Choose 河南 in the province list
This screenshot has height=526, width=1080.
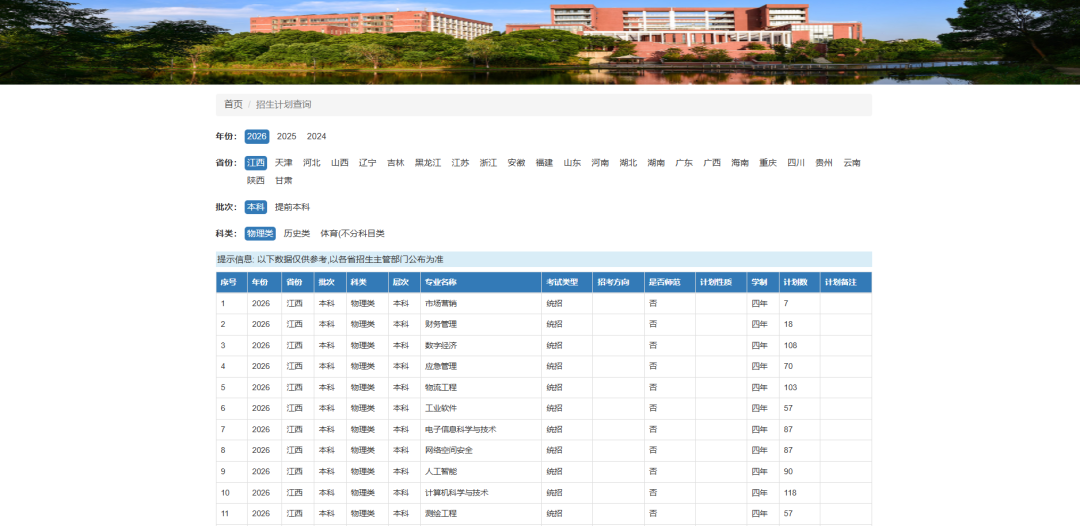pos(600,163)
